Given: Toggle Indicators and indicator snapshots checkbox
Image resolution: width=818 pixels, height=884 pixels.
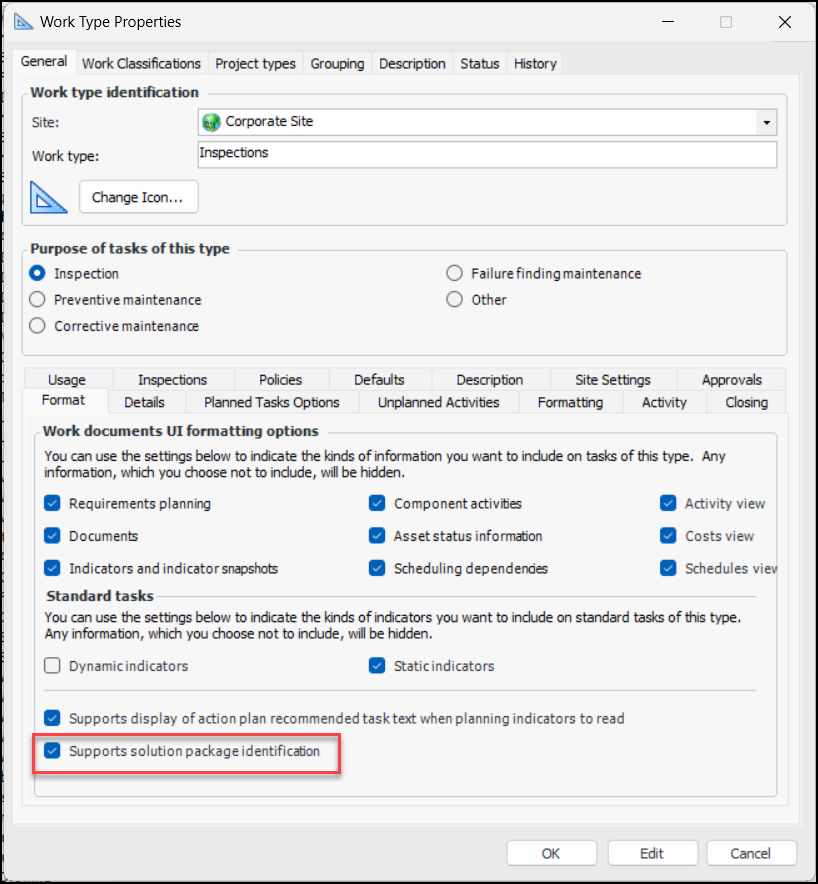Looking at the screenshot, I should (52, 568).
